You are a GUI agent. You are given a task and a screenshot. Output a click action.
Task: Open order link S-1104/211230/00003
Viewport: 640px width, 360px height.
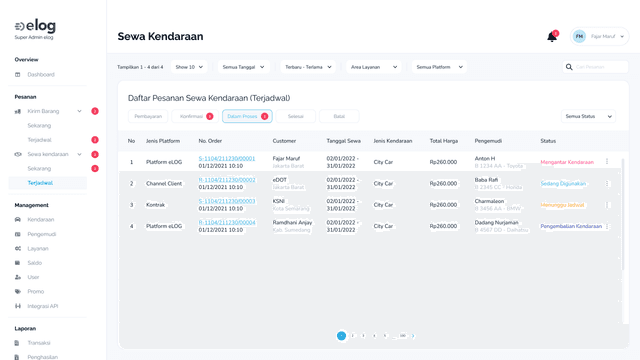[x=227, y=201]
